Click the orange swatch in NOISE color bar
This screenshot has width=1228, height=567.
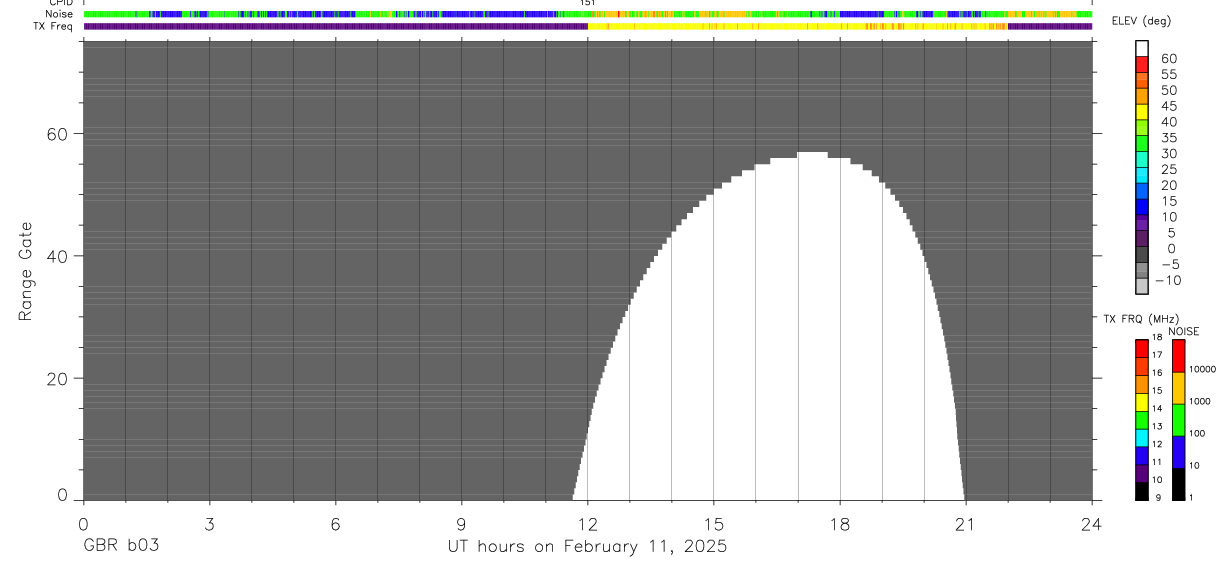tap(1178, 388)
